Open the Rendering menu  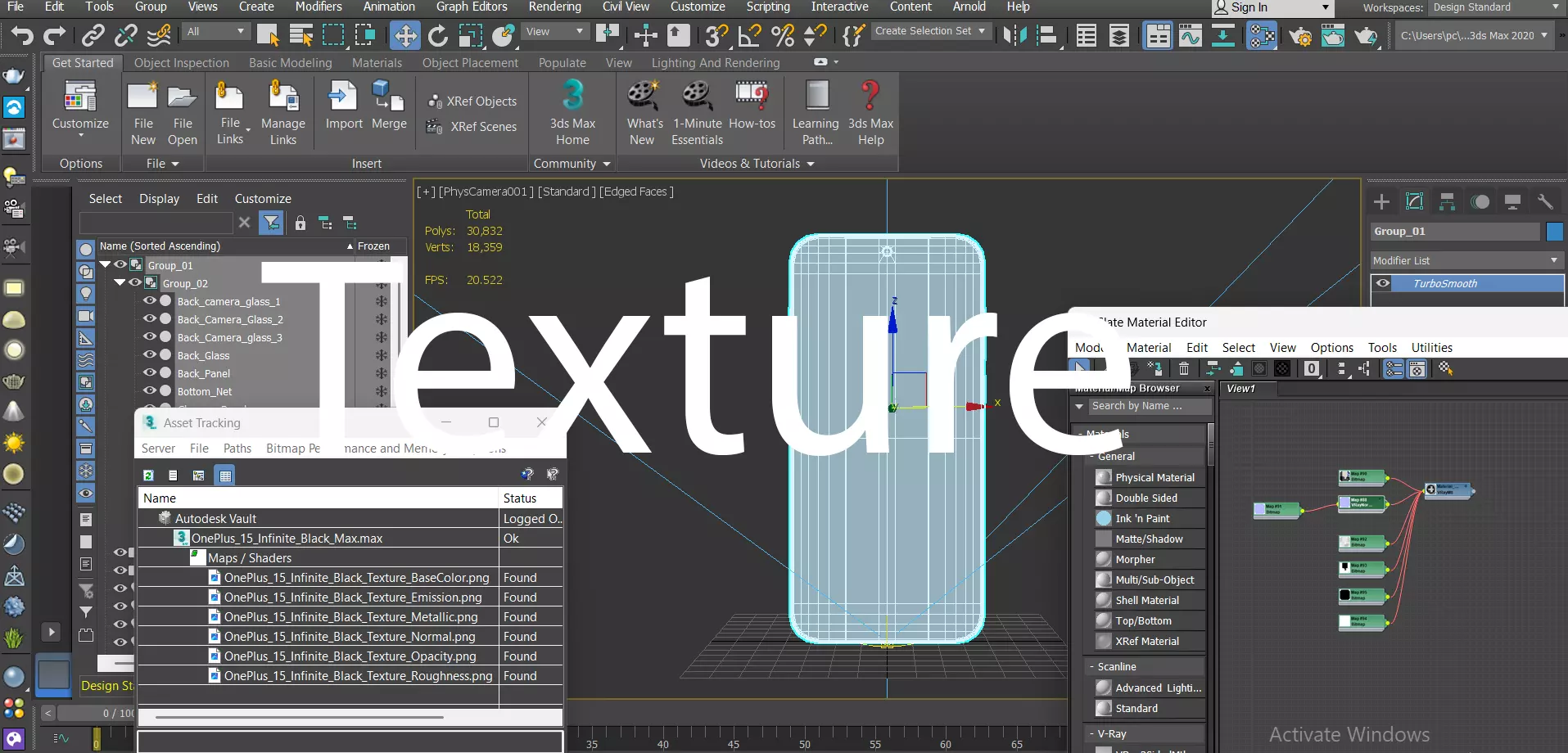[554, 7]
